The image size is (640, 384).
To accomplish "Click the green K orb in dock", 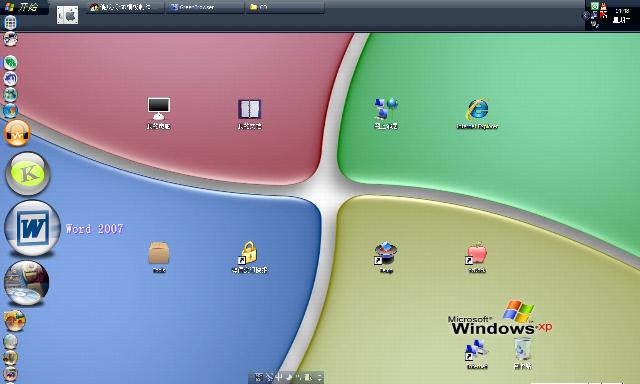I will click(28, 174).
